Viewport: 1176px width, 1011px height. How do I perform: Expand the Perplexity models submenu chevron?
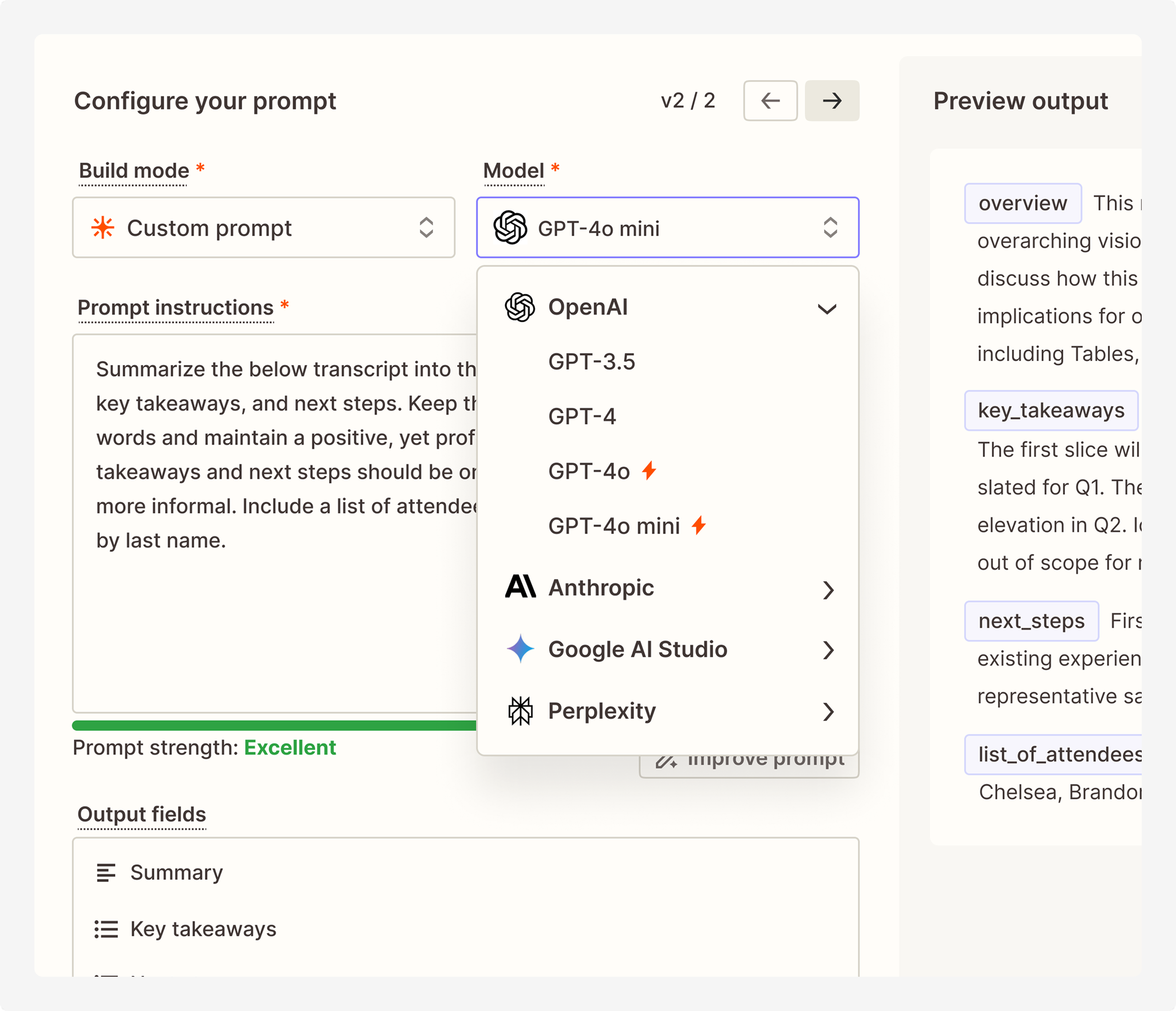pos(828,711)
